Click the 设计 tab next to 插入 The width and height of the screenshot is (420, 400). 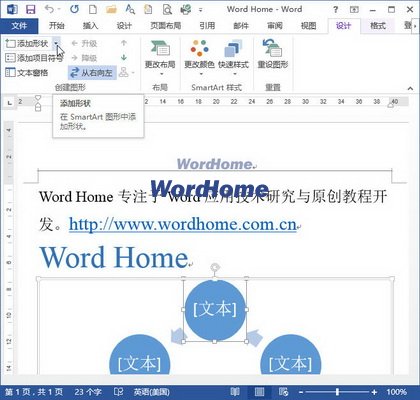(124, 26)
